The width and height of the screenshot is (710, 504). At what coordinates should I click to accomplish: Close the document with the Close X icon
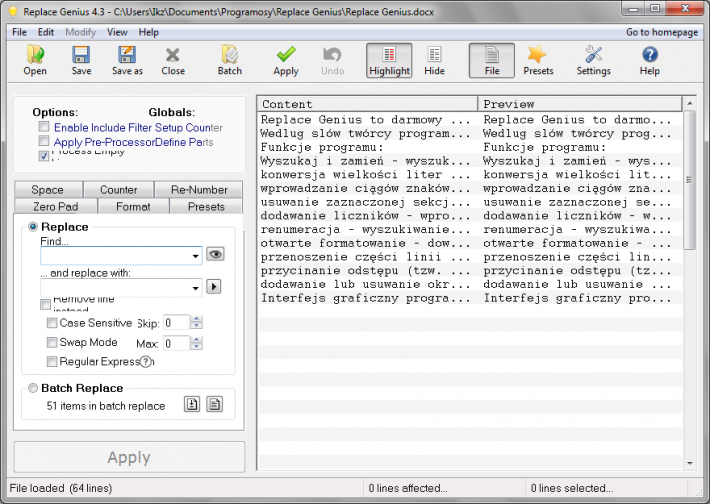tap(173, 60)
